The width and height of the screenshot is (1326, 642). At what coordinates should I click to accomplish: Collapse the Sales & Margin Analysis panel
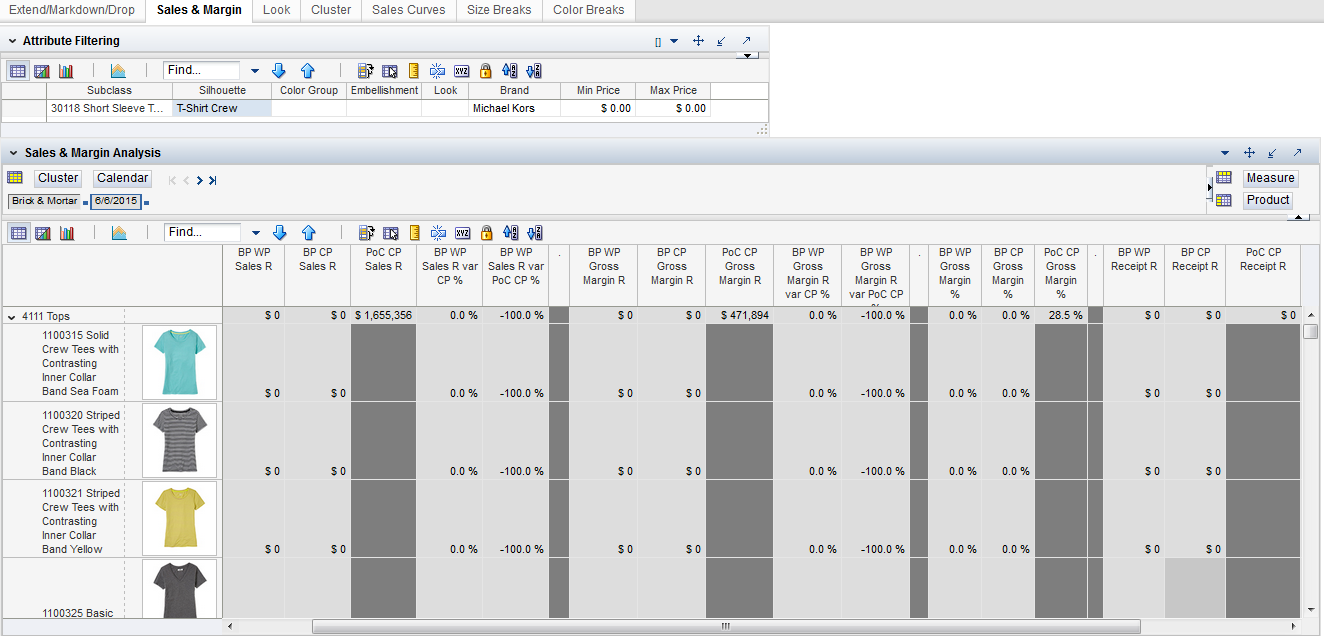tap(14, 153)
